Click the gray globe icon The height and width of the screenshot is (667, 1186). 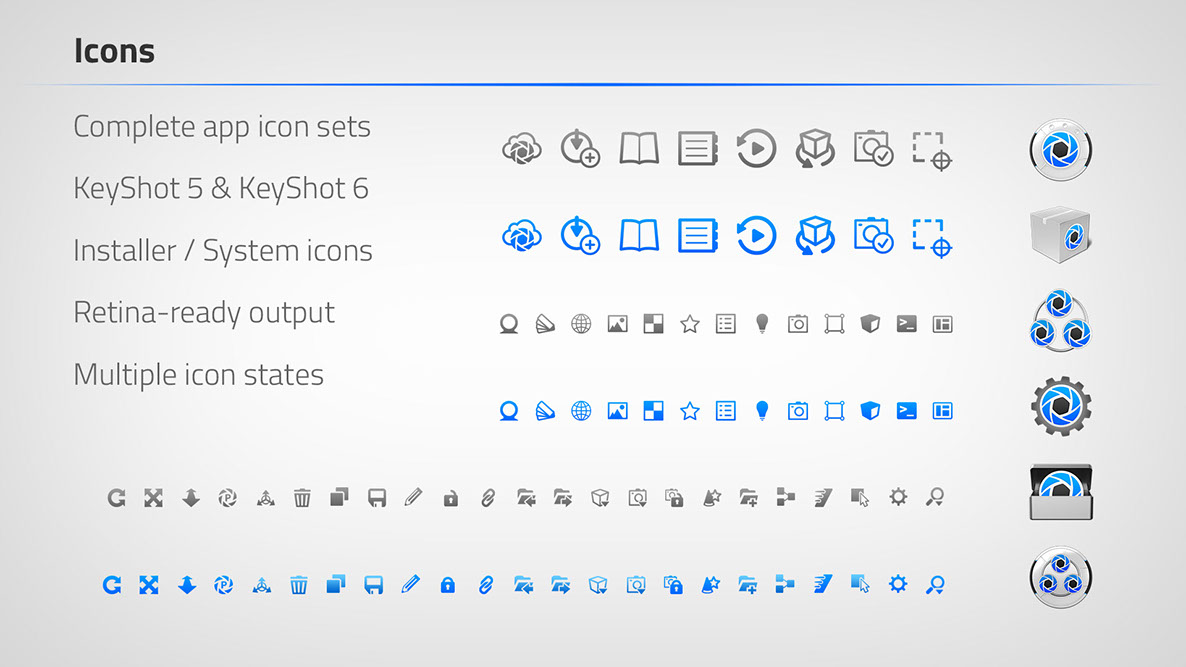(x=581, y=324)
